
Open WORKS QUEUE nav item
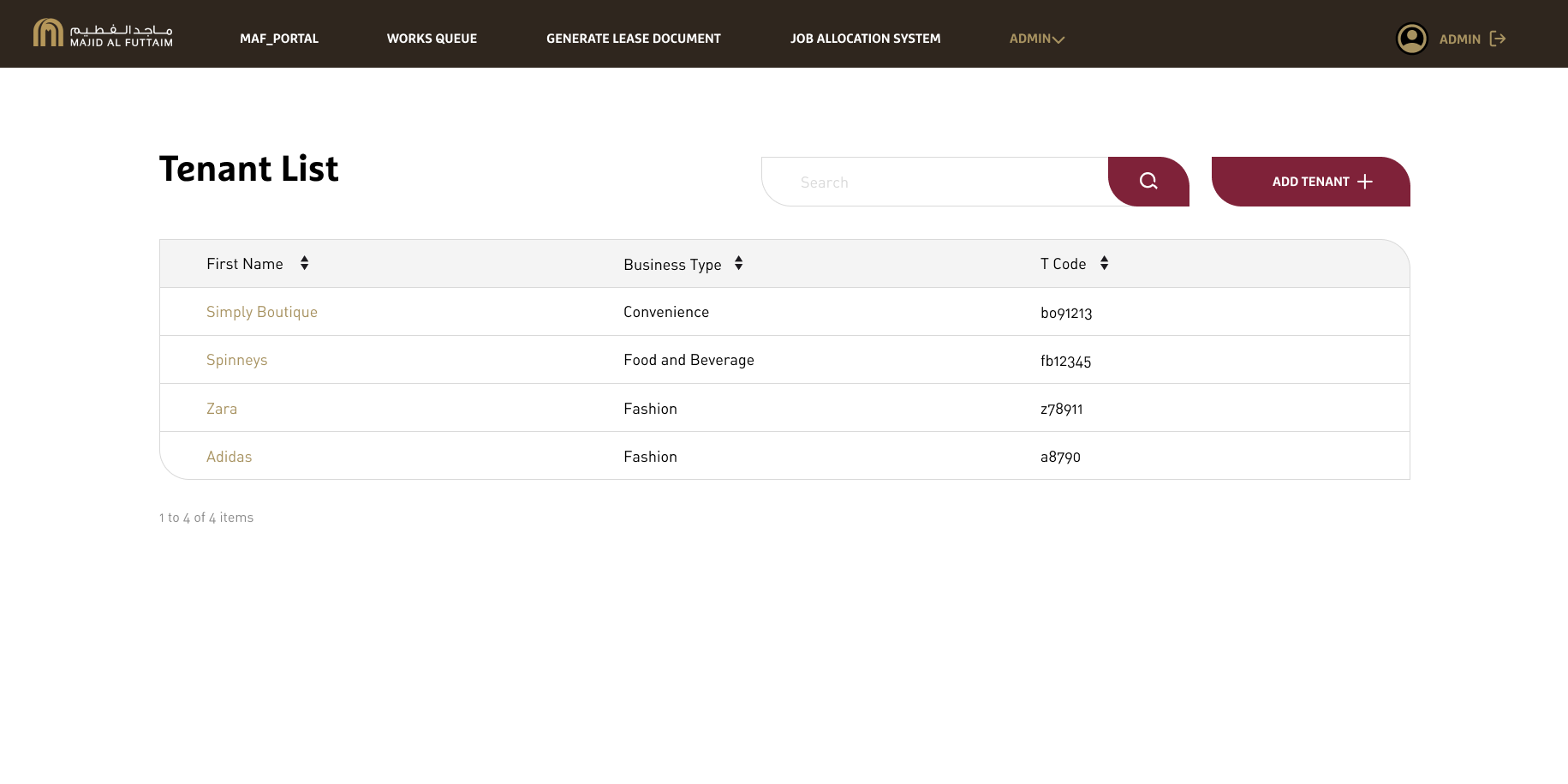point(432,39)
